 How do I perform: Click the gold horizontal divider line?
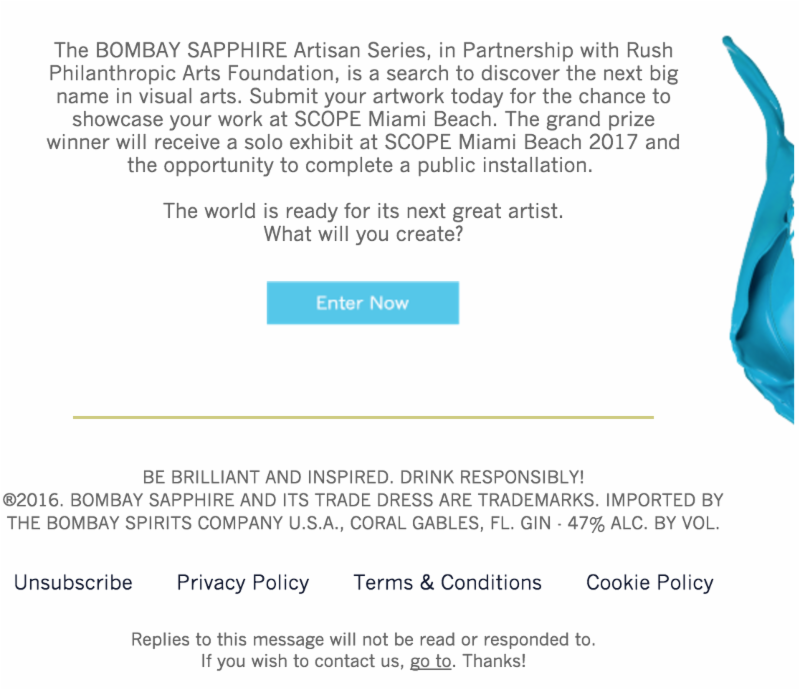[x=363, y=416]
